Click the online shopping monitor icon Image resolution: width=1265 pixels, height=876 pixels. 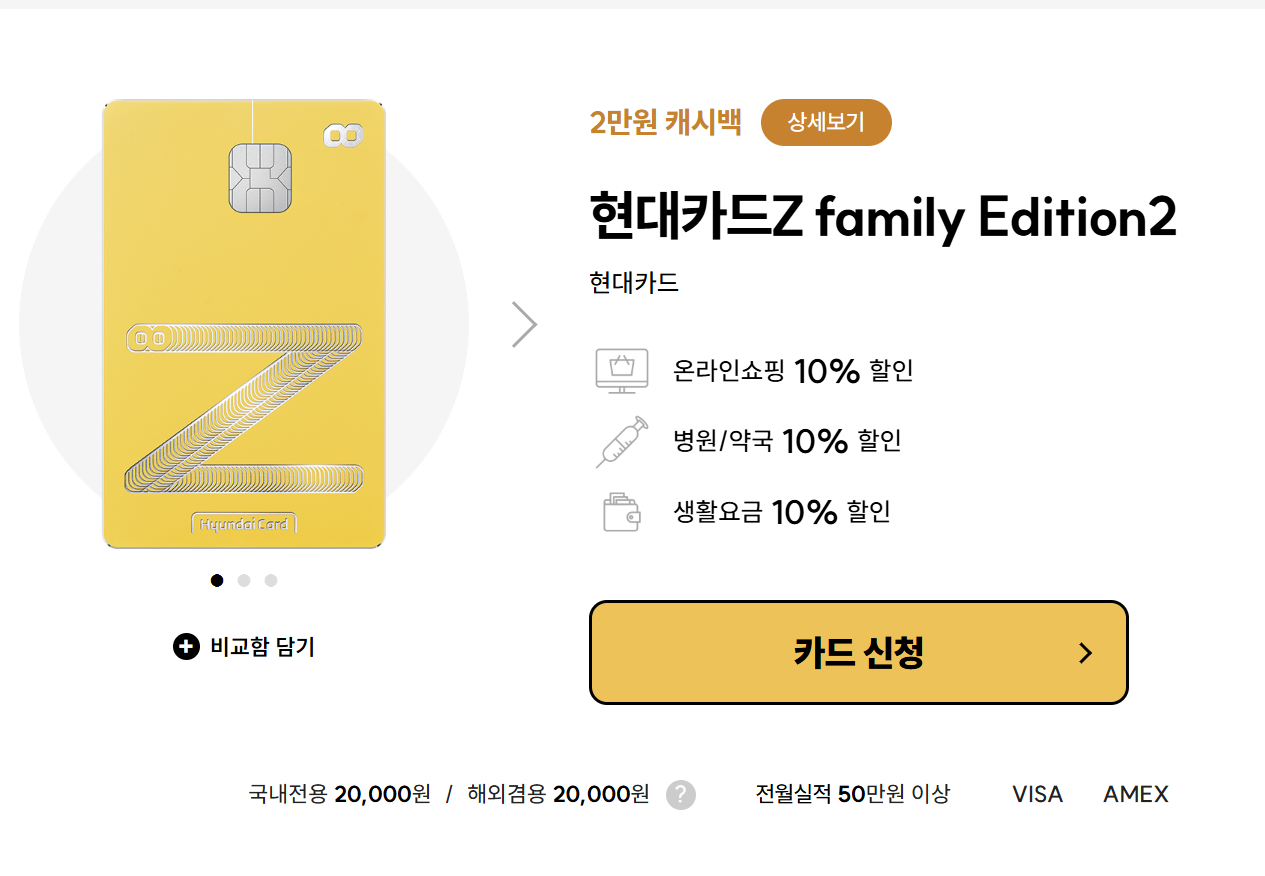click(x=621, y=370)
